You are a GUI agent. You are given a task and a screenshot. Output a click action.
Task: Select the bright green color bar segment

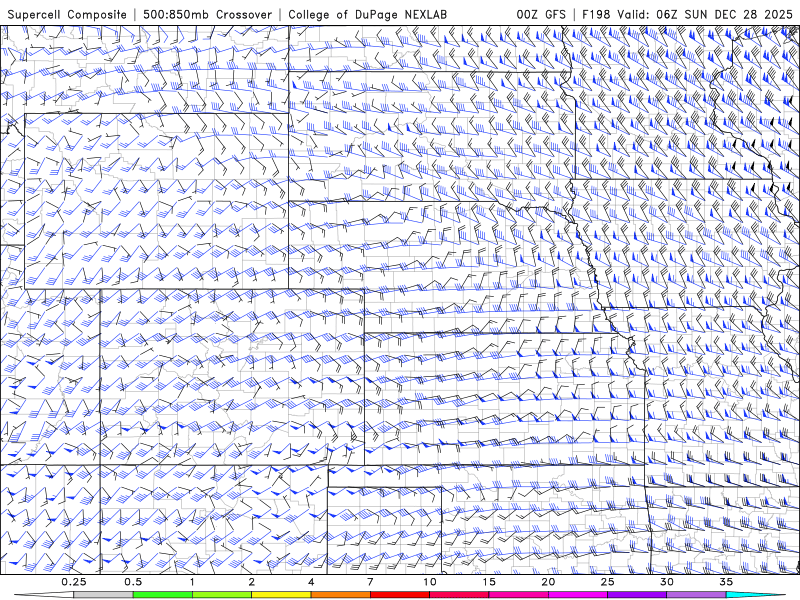click(163, 595)
